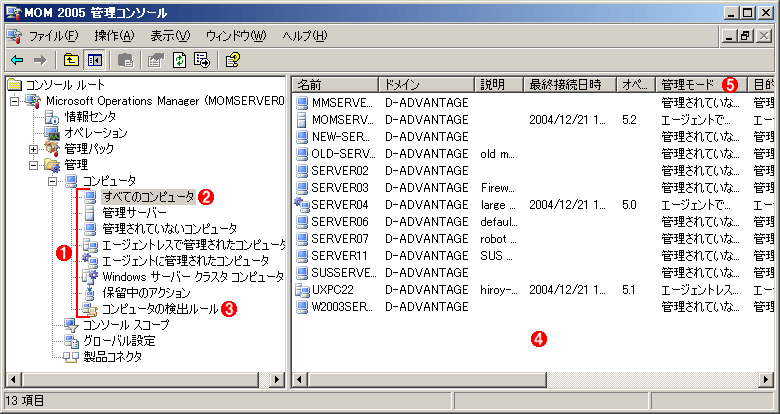Open the ヘルプ(H) menu
This screenshot has width=780, height=414.
click(x=305, y=36)
